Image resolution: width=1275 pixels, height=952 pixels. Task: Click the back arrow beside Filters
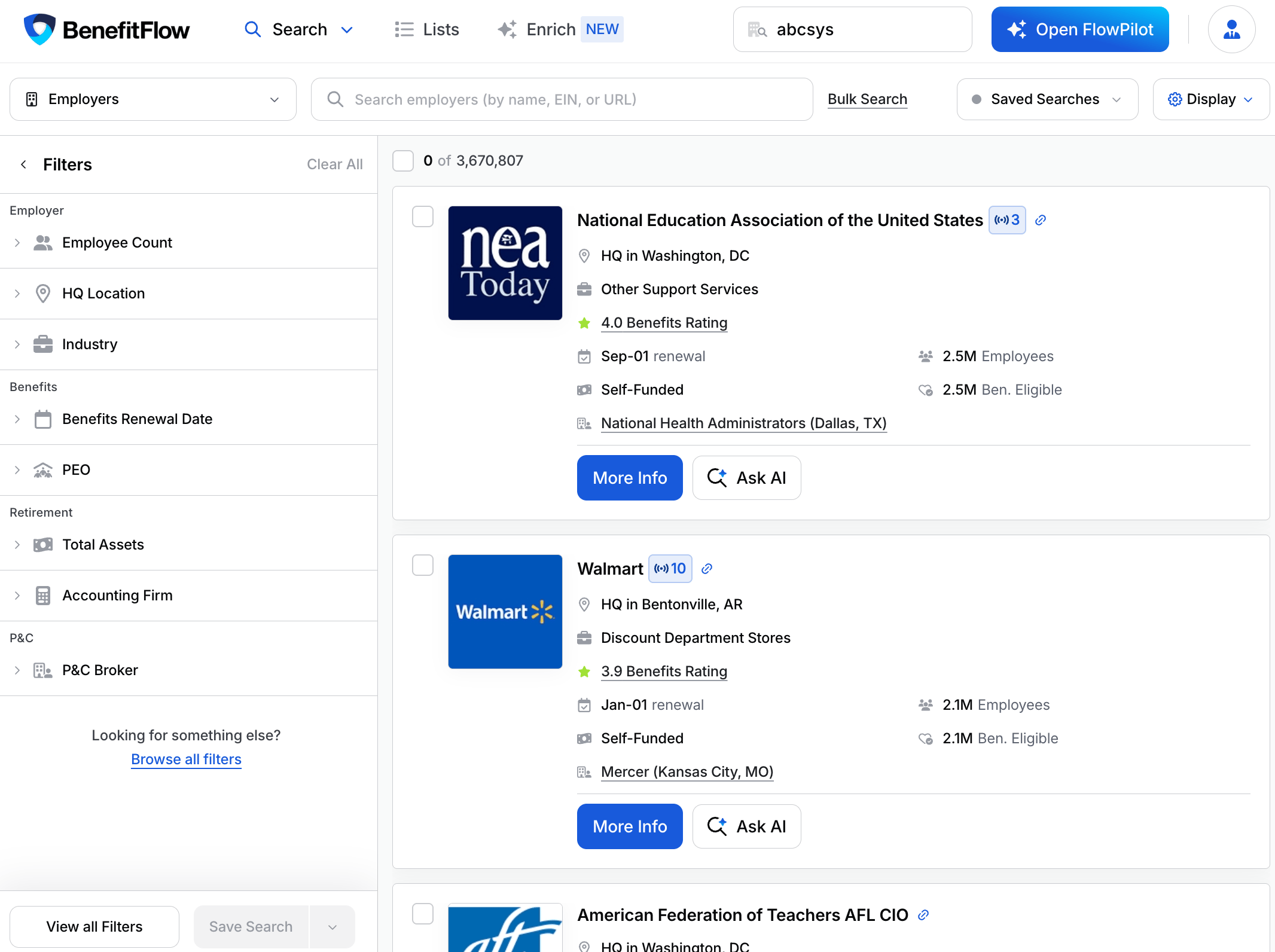(23, 164)
